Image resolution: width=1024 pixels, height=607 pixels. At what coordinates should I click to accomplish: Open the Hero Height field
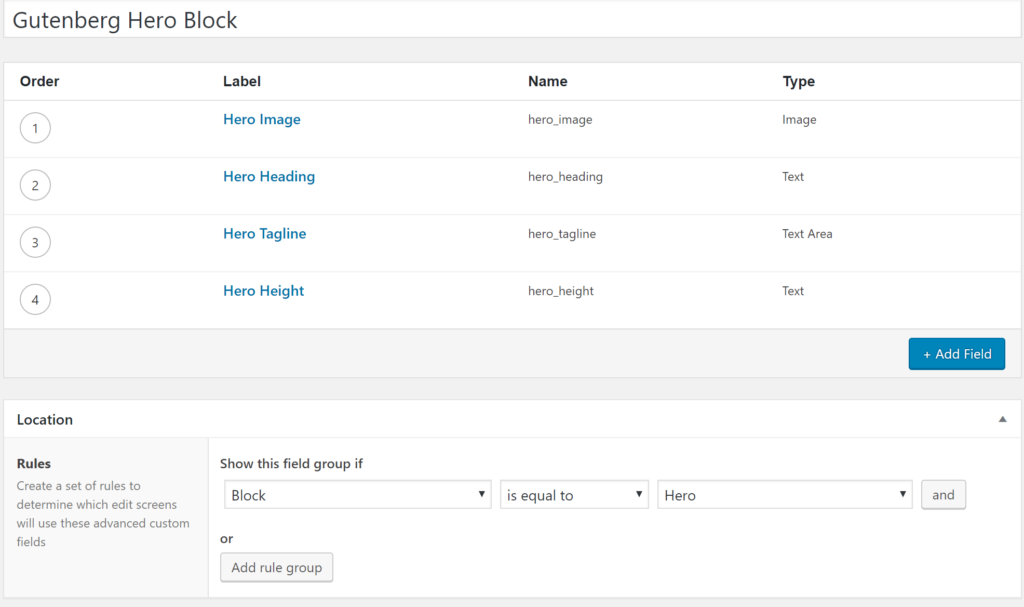tap(264, 291)
